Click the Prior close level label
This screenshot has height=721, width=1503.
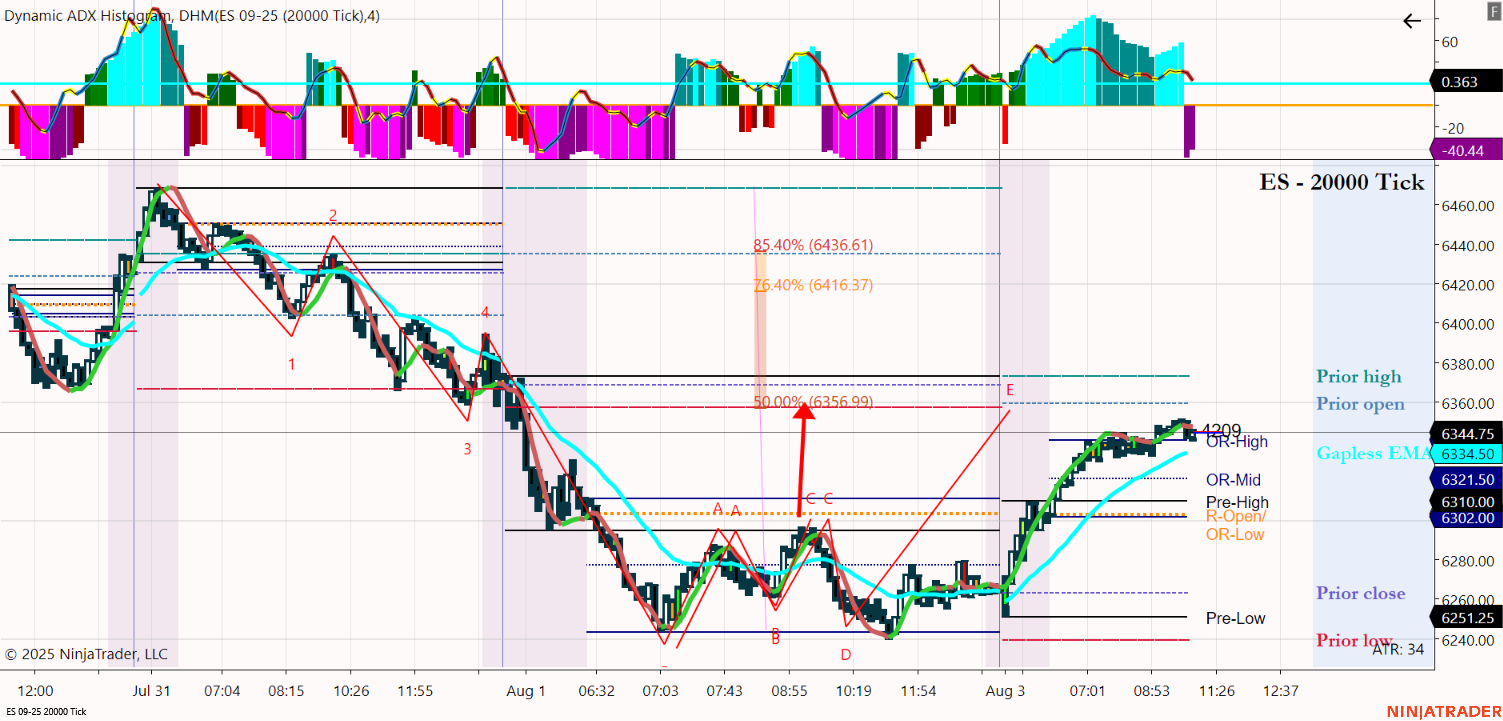1361,593
